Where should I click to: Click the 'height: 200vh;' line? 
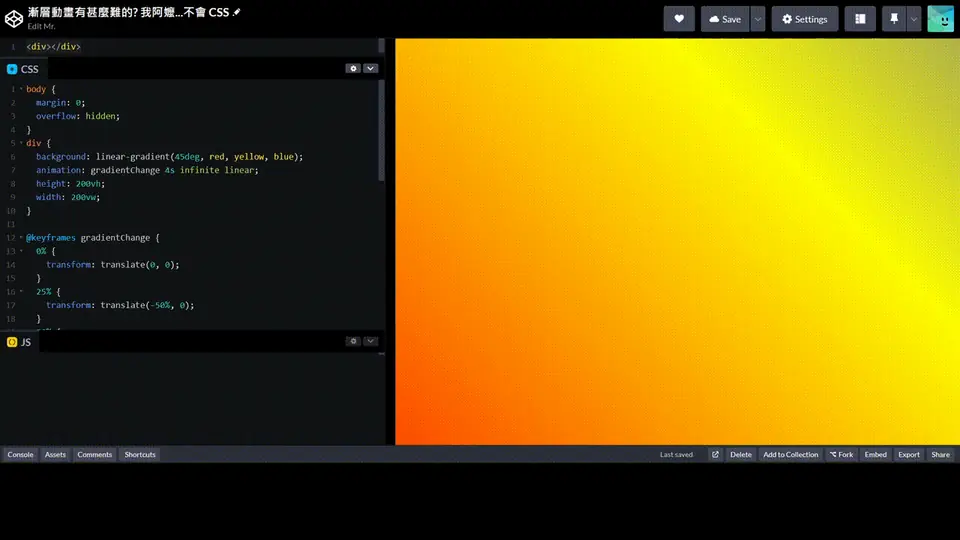point(70,183)
